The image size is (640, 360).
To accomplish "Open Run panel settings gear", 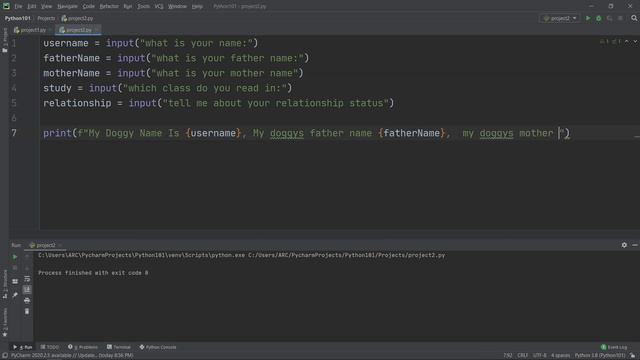I will coord(624,245).
